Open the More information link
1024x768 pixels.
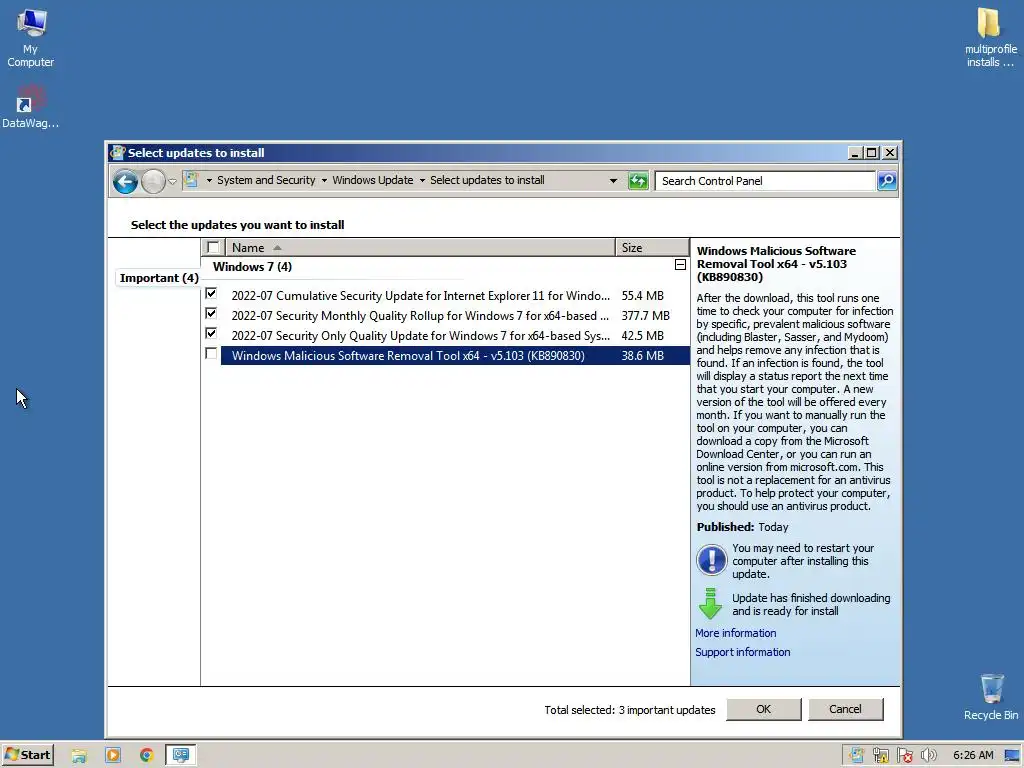tap(735, 633)
